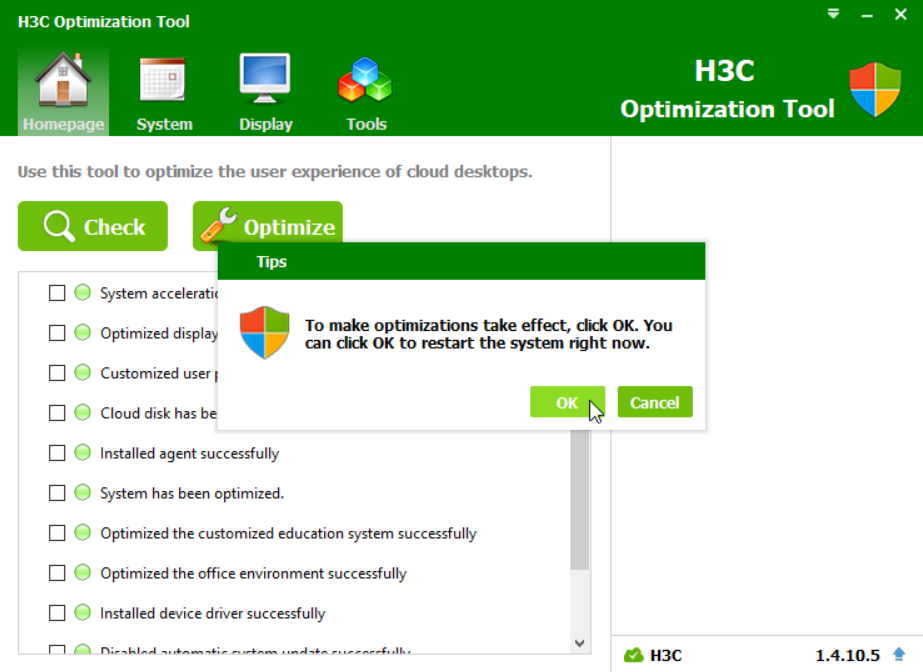The image size is (923, 672).
Task: Click green status dot for System acceleration
Action: (x=82, y=292)
